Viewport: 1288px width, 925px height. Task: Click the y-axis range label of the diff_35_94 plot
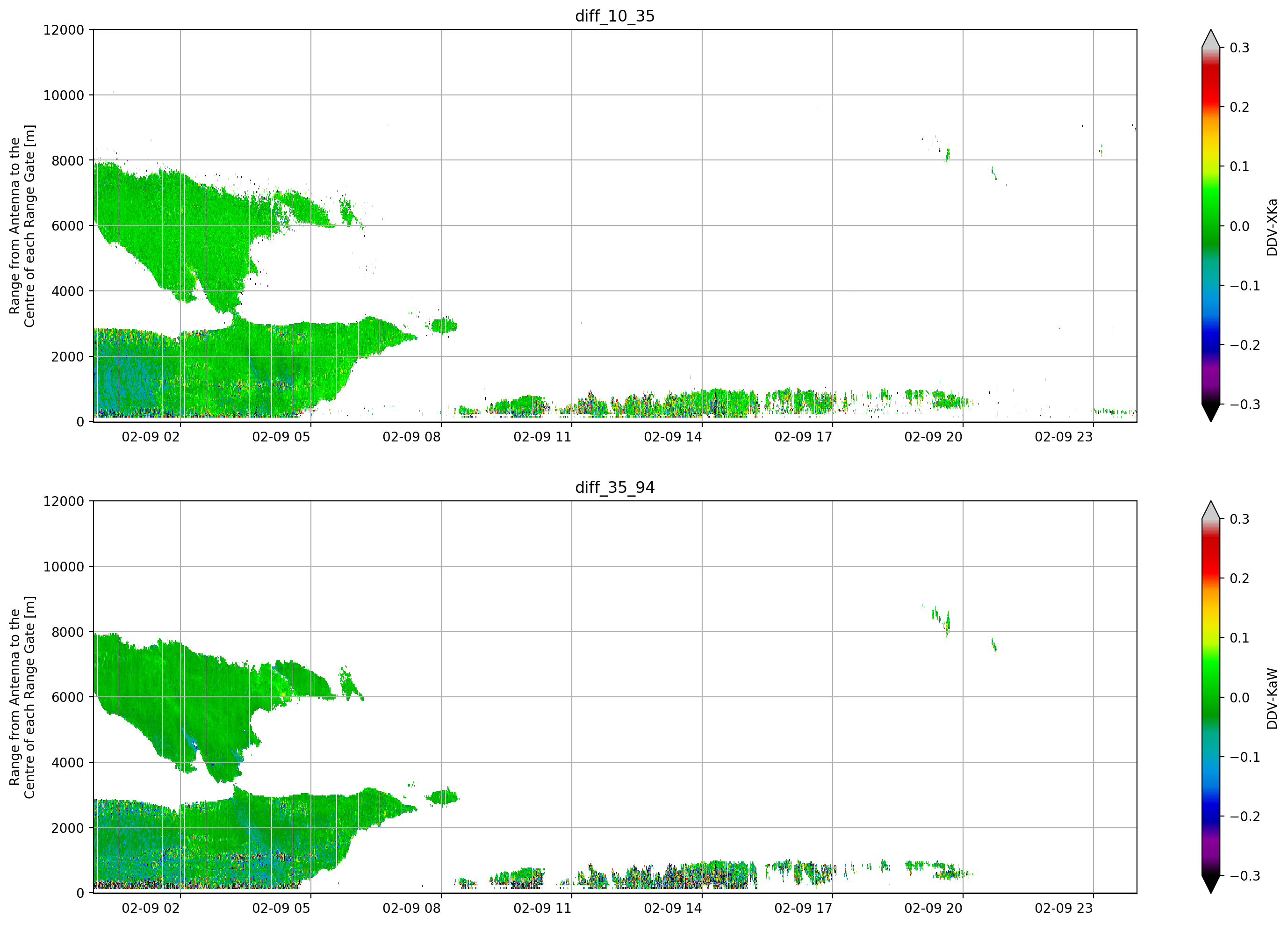(22, 697)
